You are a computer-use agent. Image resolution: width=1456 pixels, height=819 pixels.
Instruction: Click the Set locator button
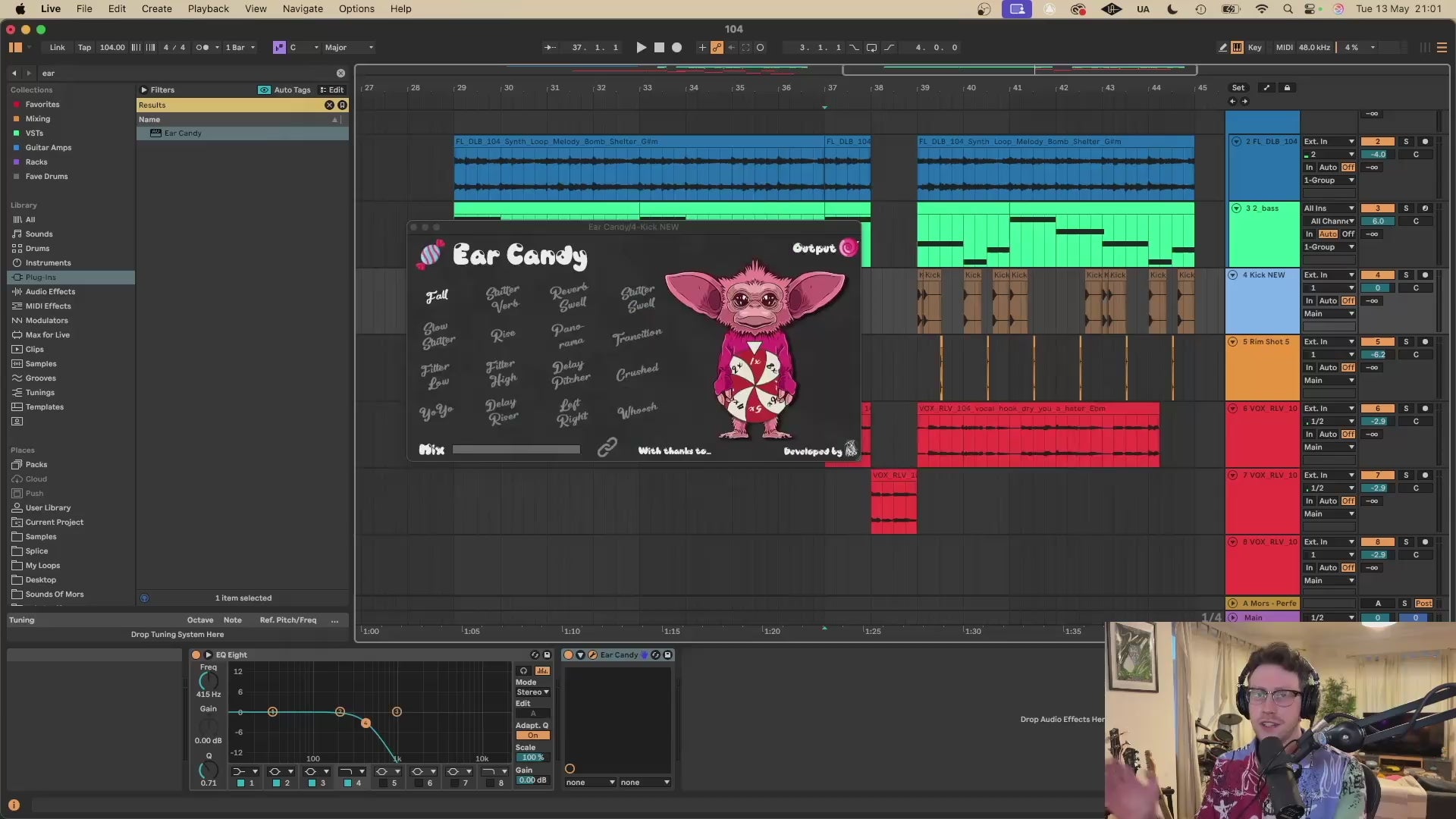[1238, 88]
